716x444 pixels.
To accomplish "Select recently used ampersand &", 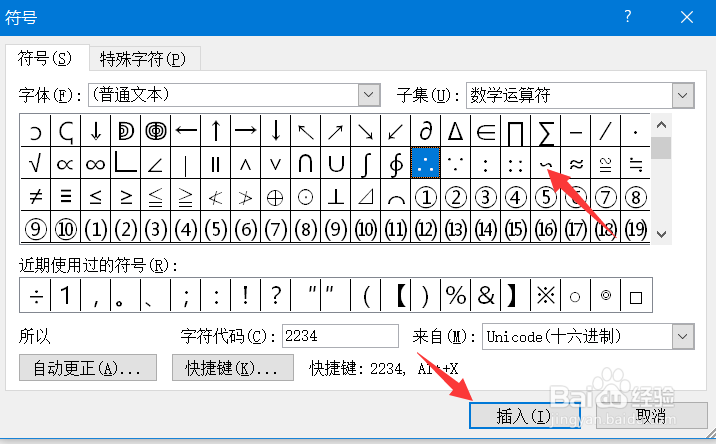I will point(485,295).
